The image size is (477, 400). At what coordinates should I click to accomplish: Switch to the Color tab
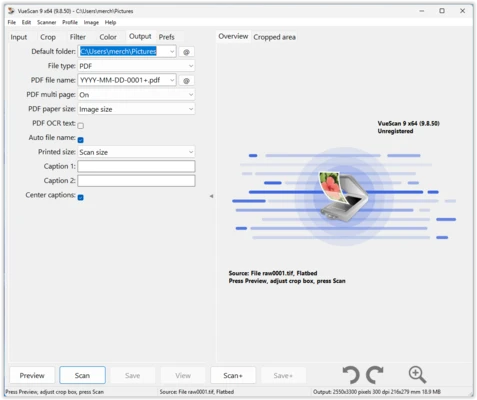coord(108,37)
